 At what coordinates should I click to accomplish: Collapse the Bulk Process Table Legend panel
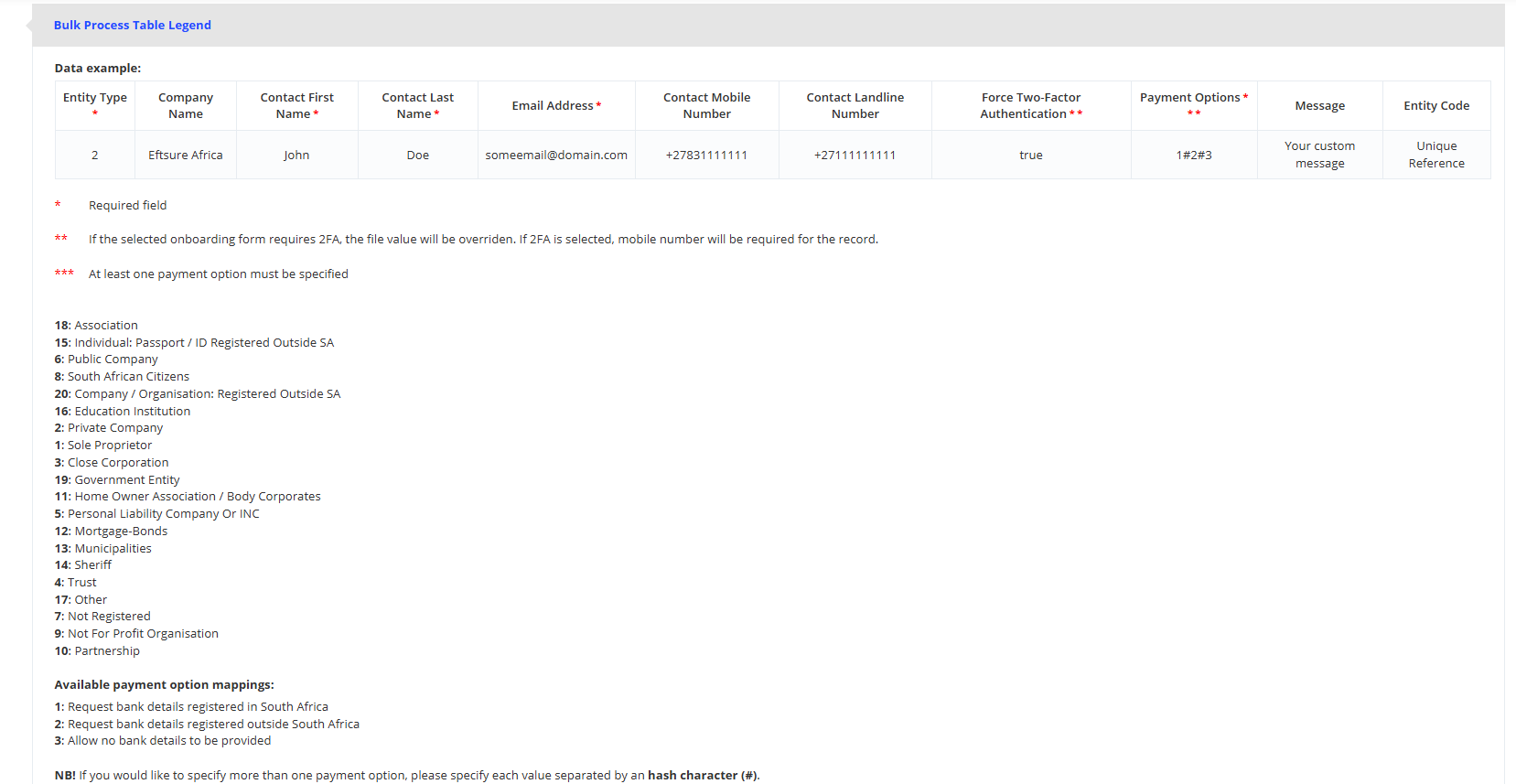pyautogui.click(x=132, y=25)
